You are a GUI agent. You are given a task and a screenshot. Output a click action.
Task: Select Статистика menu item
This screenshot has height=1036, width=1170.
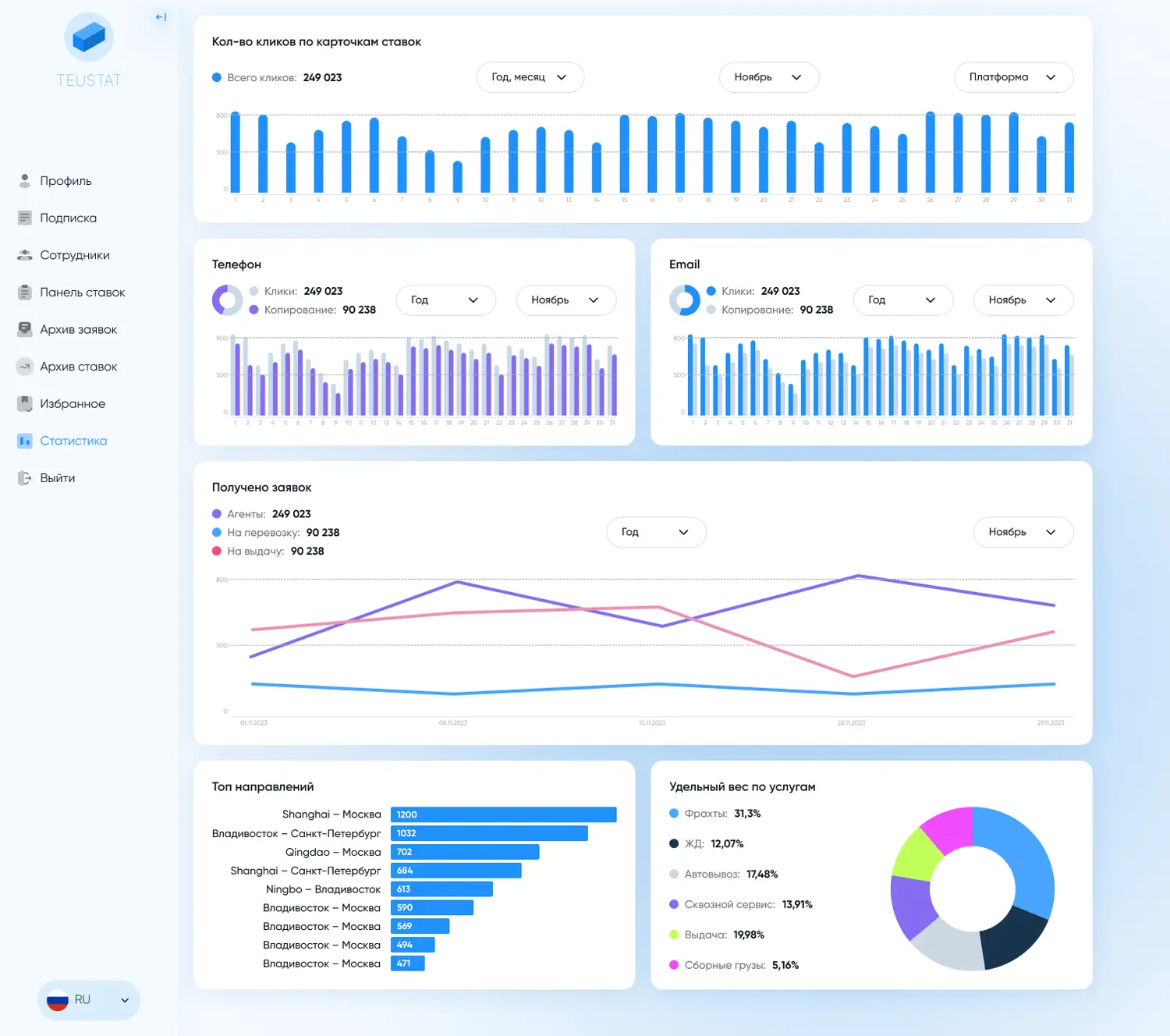(73, 441)
